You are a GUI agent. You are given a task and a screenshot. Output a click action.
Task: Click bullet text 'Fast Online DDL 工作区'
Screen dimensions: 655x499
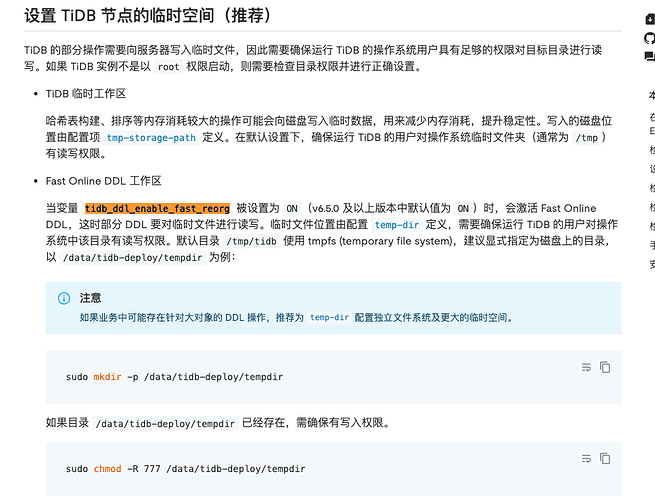click(103, 181)
